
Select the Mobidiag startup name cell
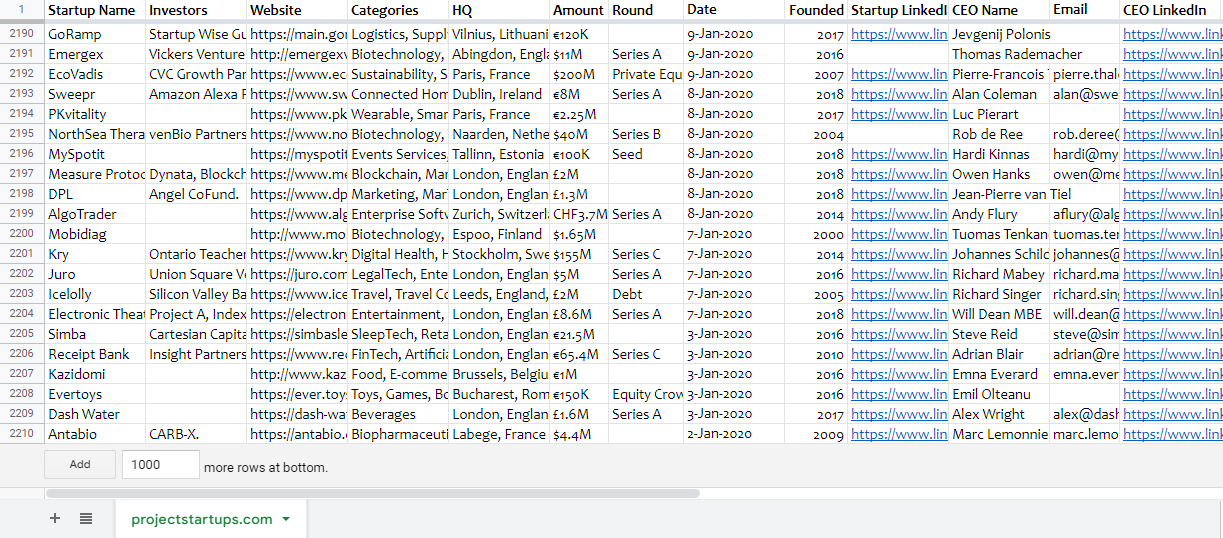(95, 234)
